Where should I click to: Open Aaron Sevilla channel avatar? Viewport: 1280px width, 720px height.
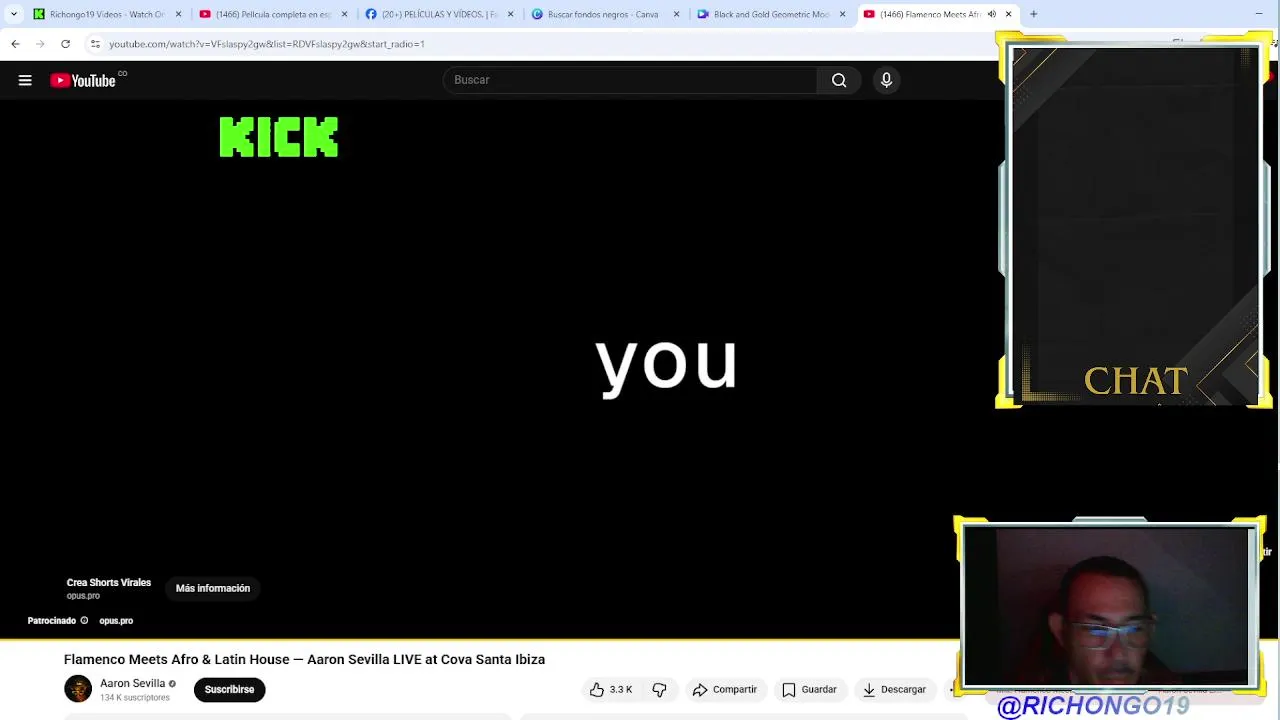coord(78,689)
